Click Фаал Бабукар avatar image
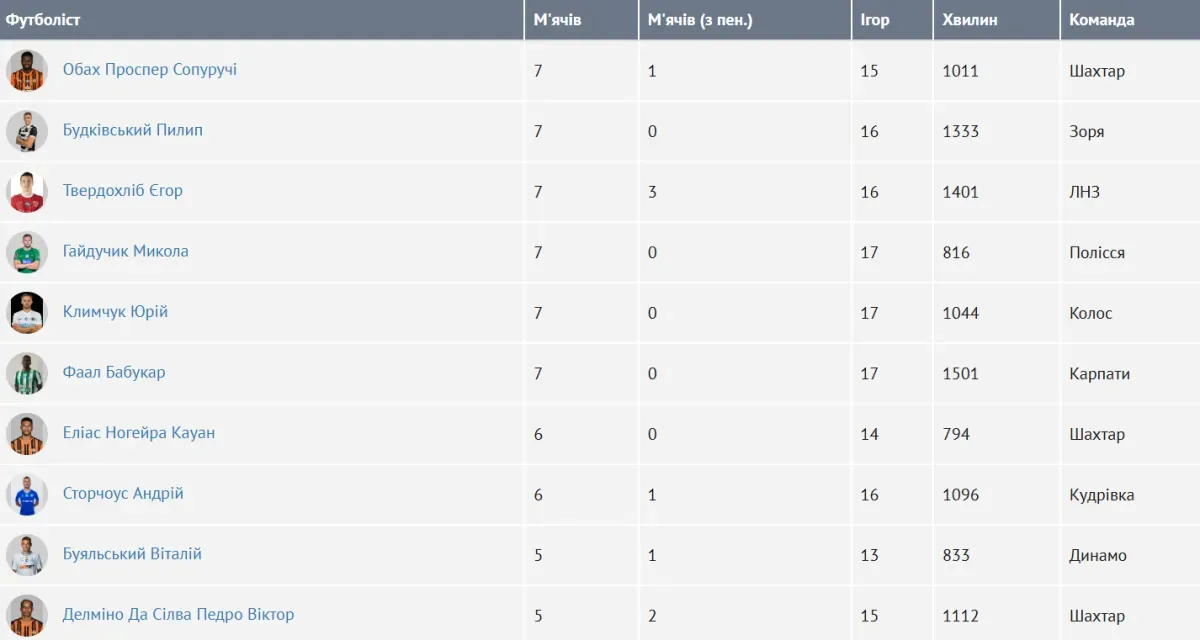 pos(27,373)
